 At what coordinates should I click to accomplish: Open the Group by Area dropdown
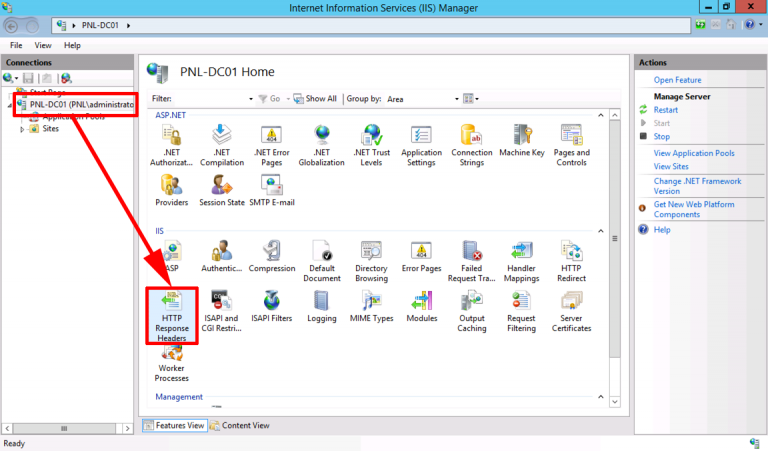tap(456, 99)
